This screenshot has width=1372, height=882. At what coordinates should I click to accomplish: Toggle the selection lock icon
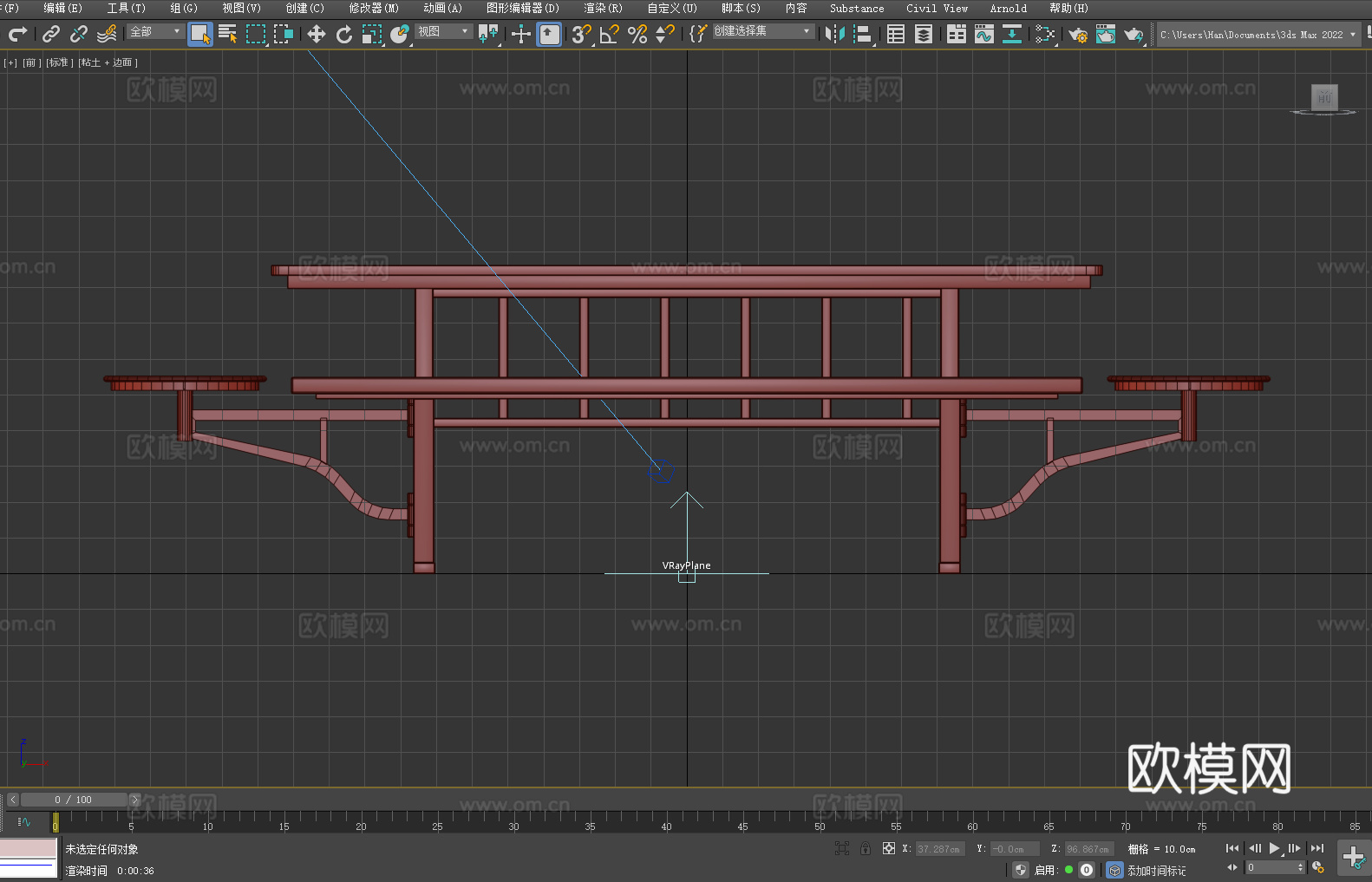coord(865,848)
